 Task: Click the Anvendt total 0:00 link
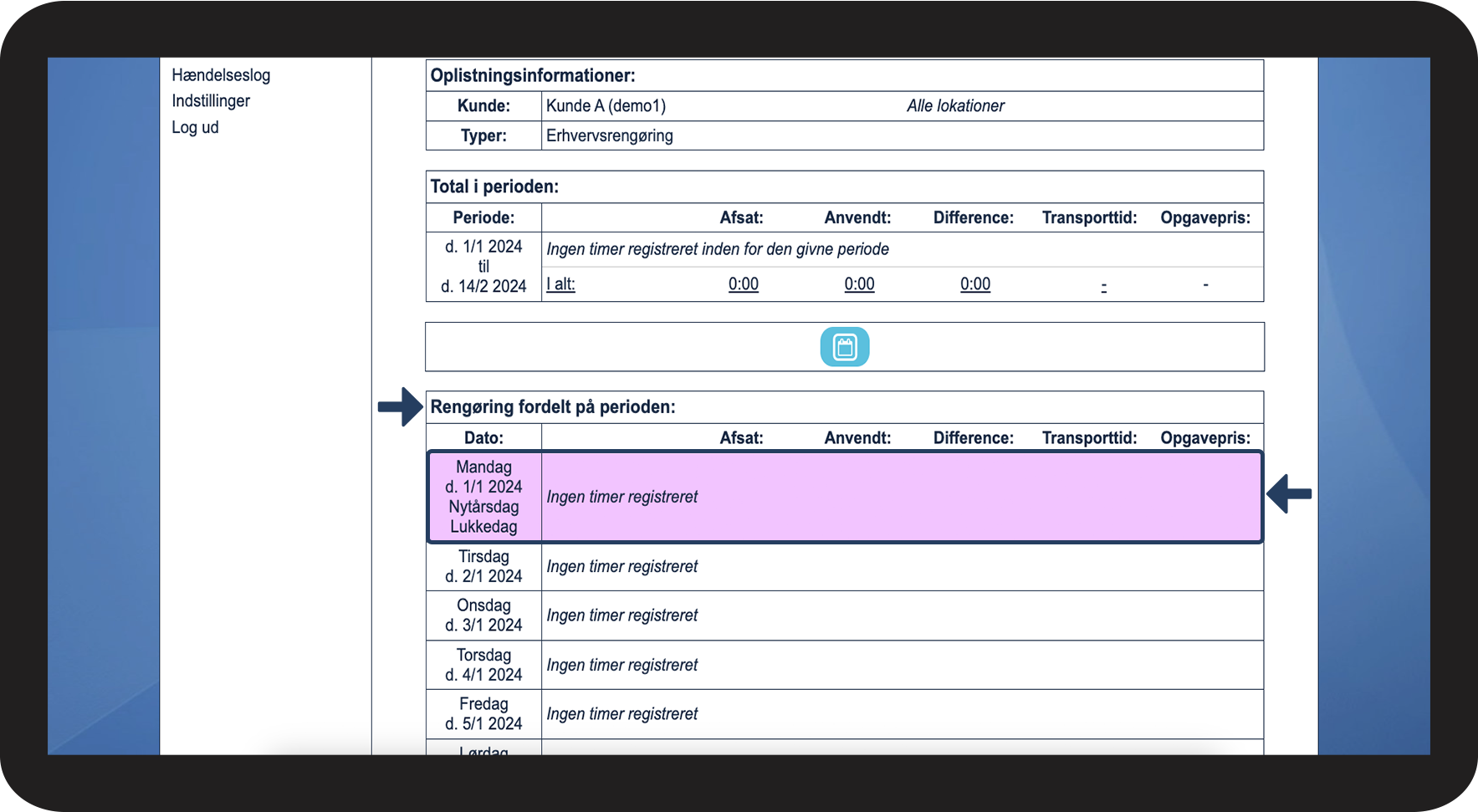pyautogui.click(x=859, y=283)
